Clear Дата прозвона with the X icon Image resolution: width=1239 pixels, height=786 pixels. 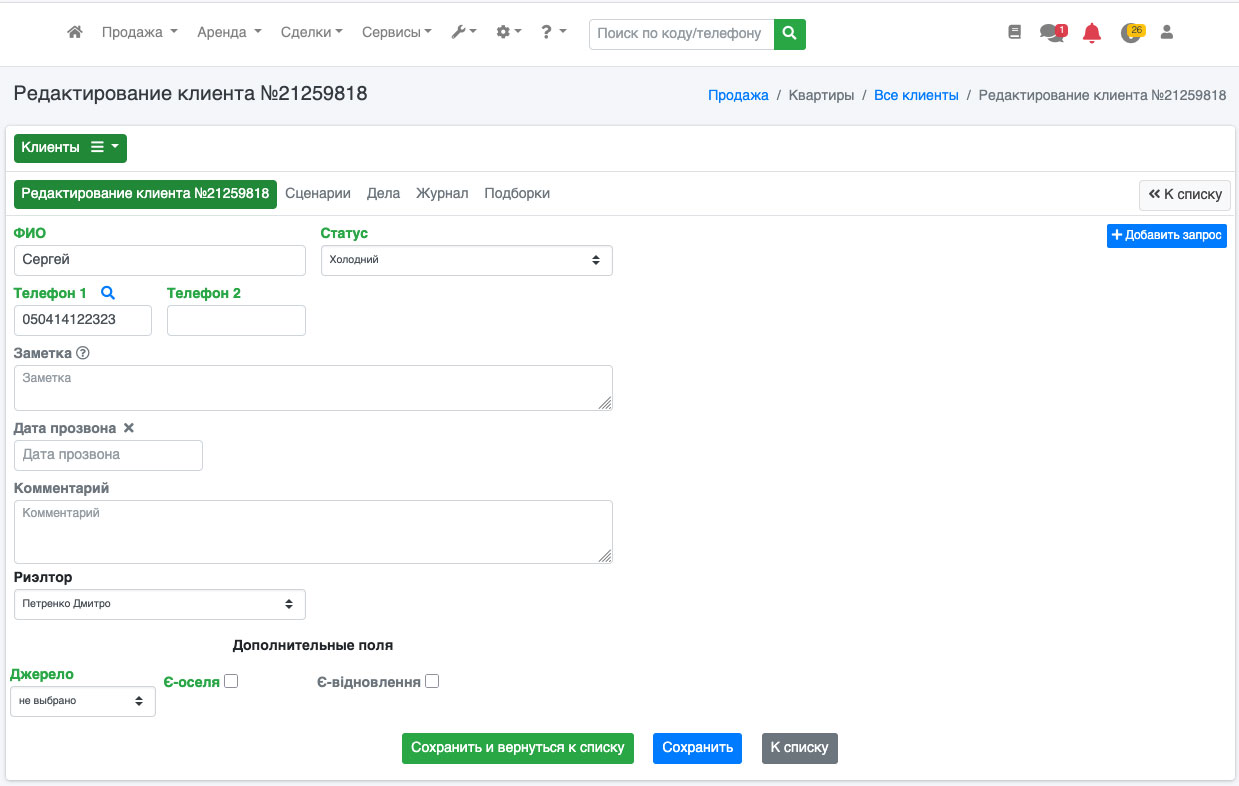(128, 428)
